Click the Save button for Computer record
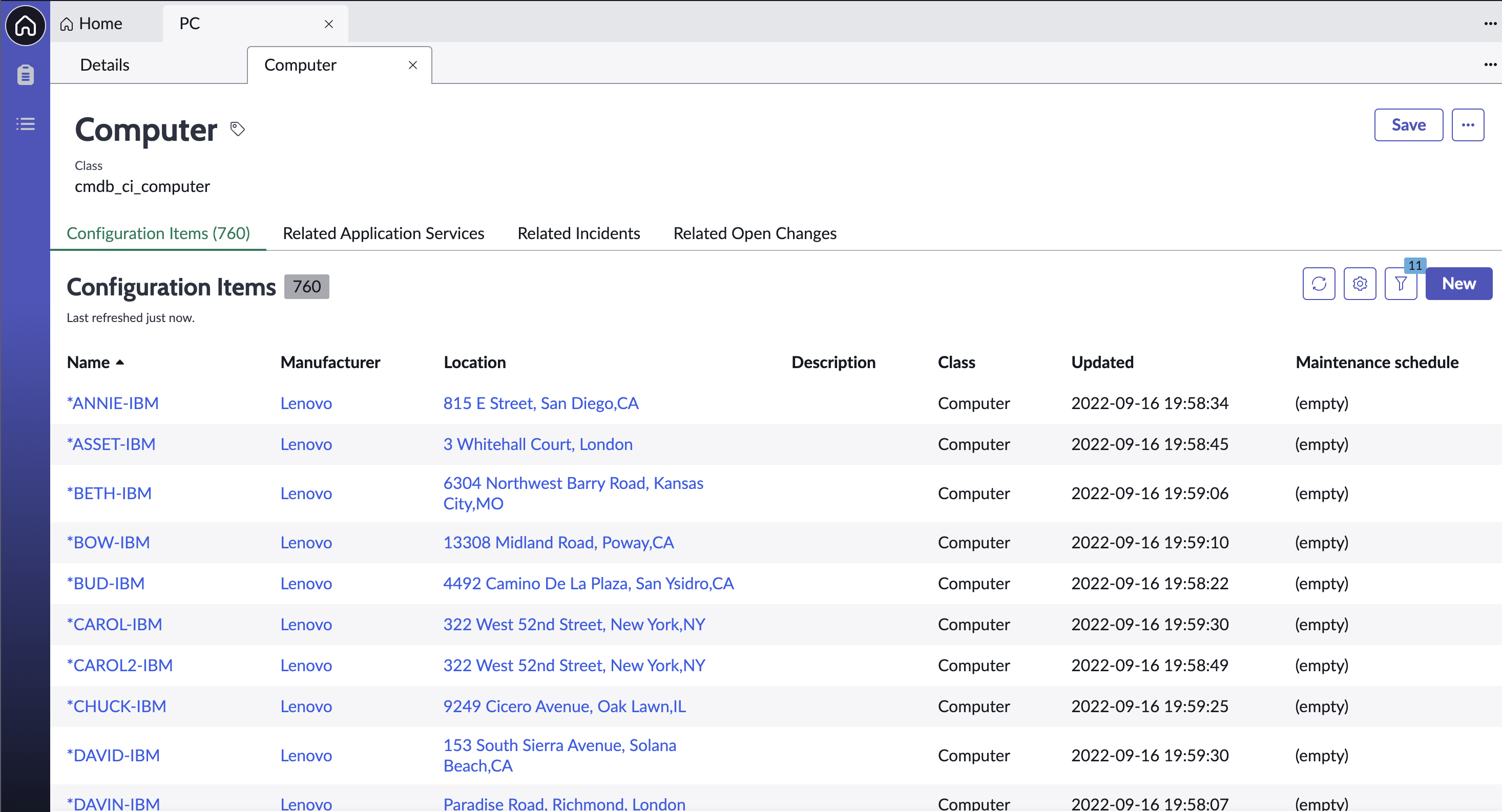Image resolution: width=1502 pixels, height=812 pixels. pos(1409,124)
